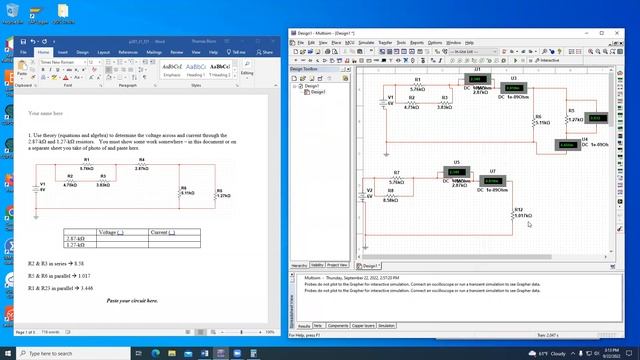Click the Save icon in Word's title bar
The width and height of the screenshot is (640, 360).
point(23,42)
